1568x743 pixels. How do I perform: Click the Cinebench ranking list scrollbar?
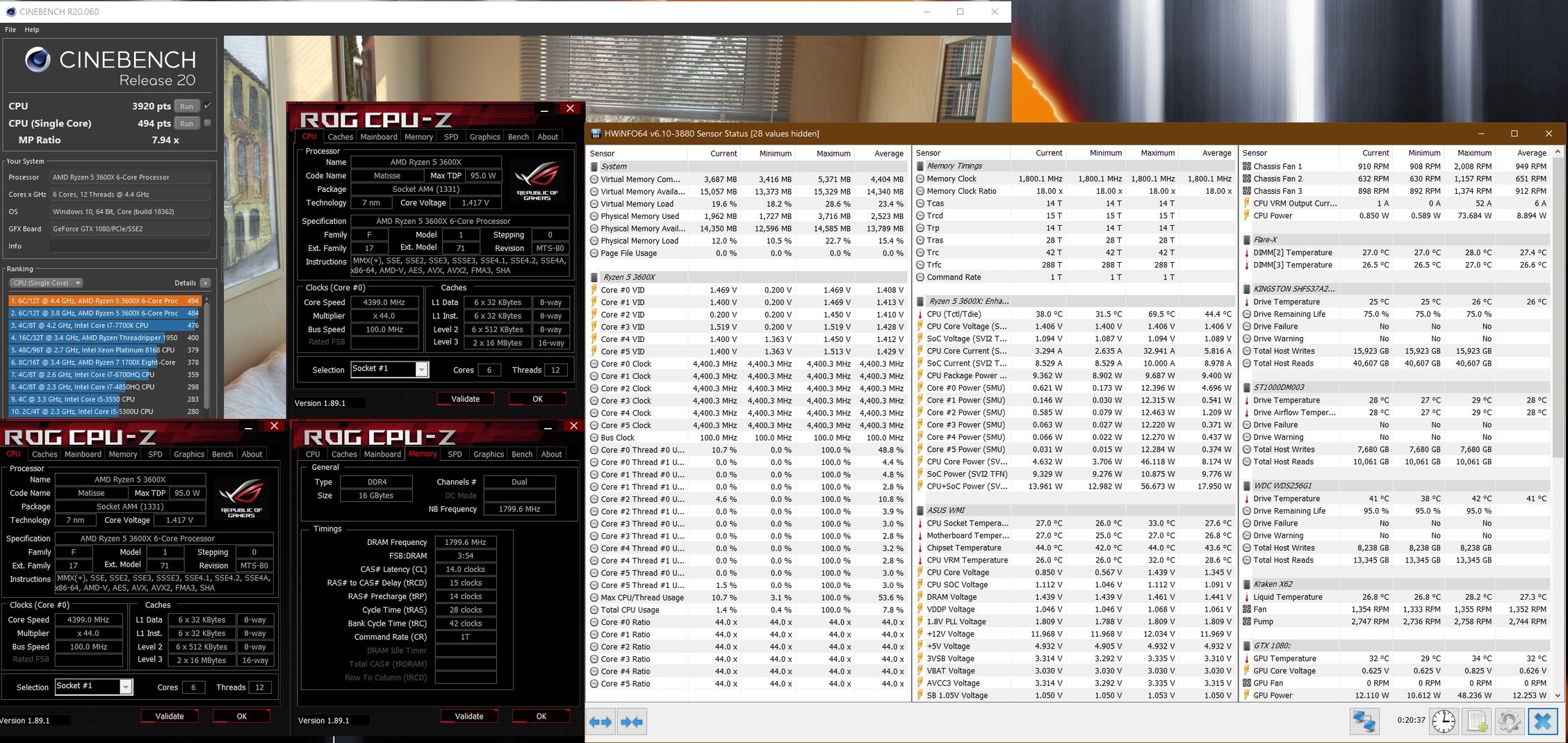(x=206, y=356)
